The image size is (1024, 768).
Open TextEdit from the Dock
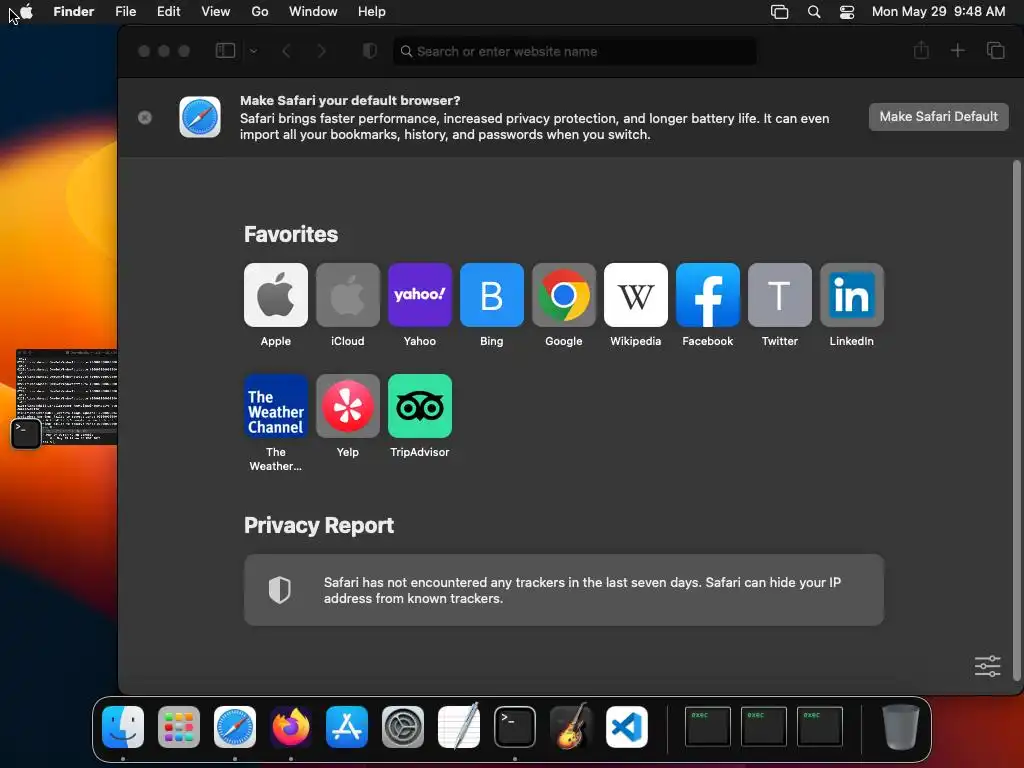pos(459,726)
